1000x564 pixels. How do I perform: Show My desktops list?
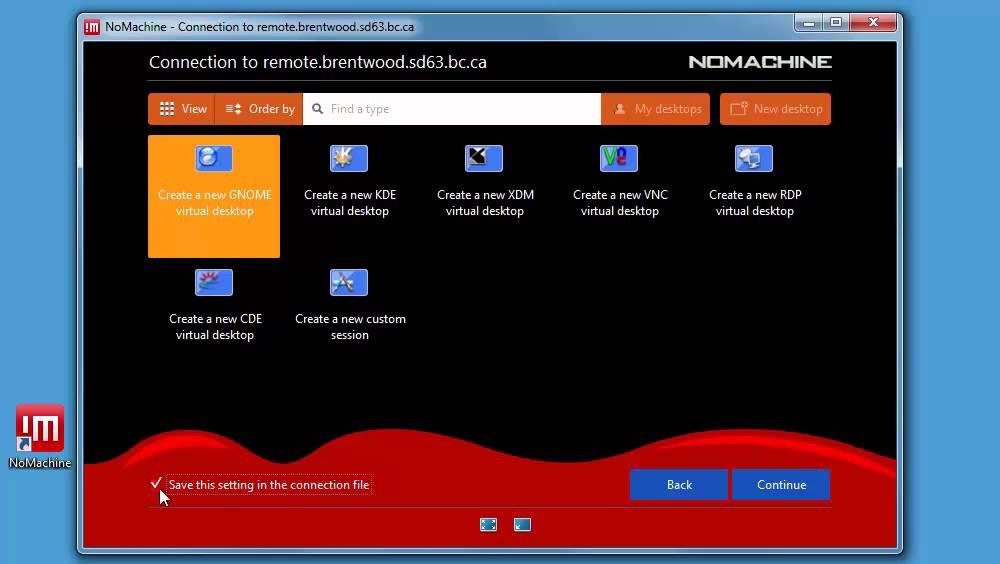click(x=656, y=109)
